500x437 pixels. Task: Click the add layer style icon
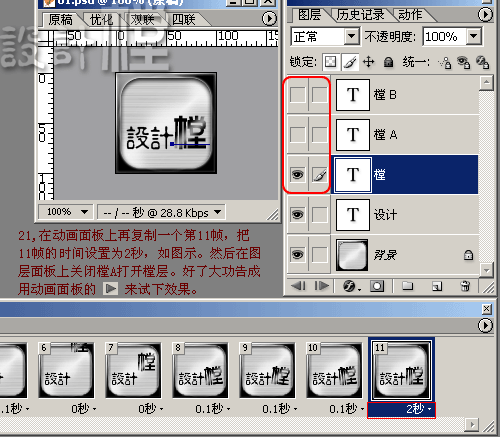[x=351, y=286]
